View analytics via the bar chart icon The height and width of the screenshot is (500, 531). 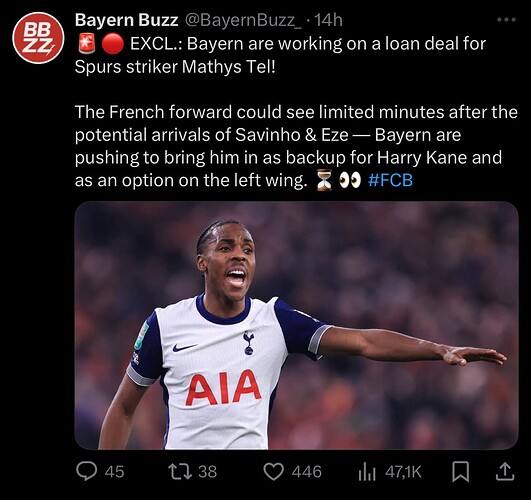coord(367,472)
